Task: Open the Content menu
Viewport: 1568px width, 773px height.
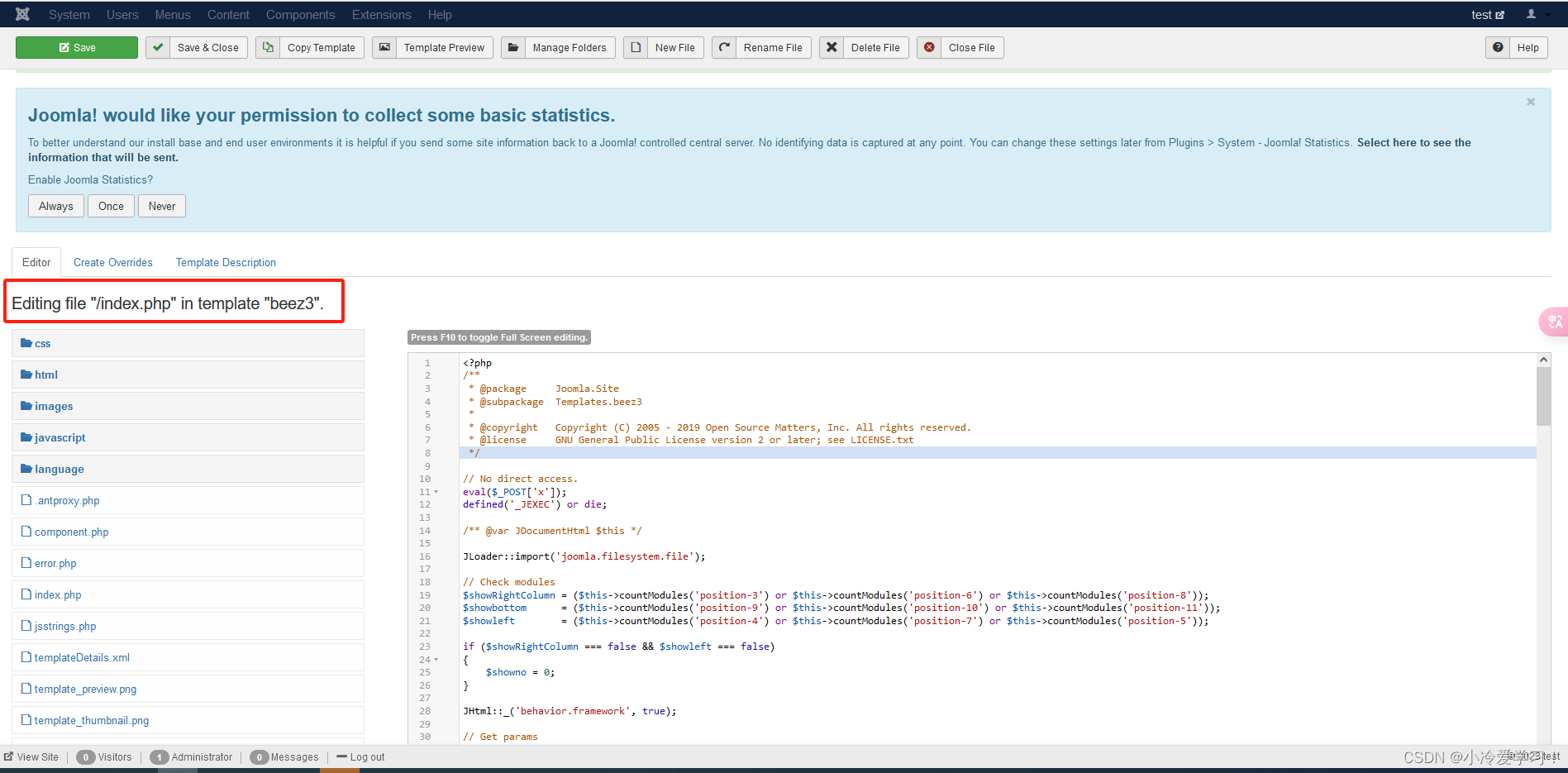Action: tap(228, 14)
